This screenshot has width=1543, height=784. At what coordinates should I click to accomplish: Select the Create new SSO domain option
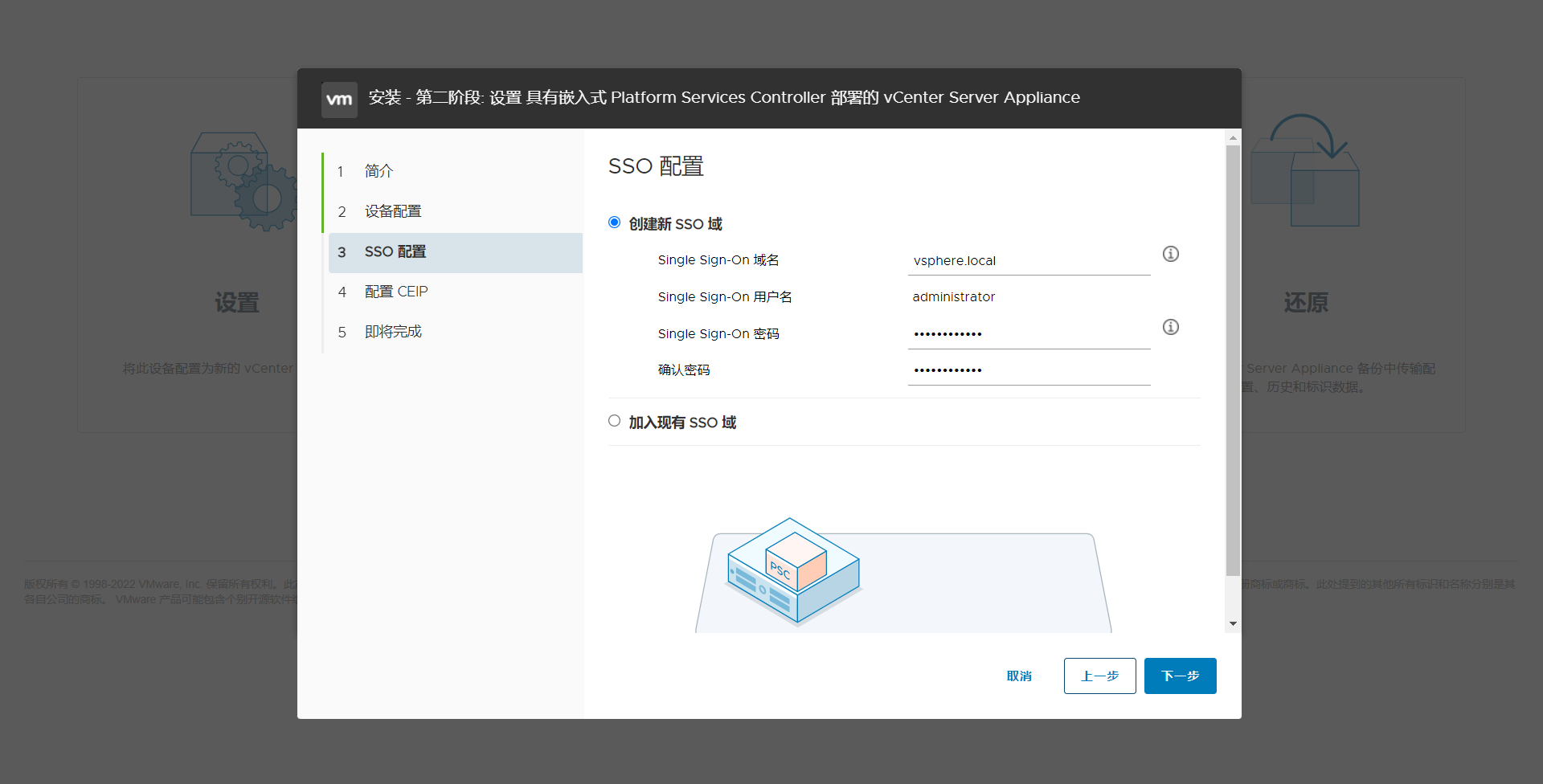point(615,223)
